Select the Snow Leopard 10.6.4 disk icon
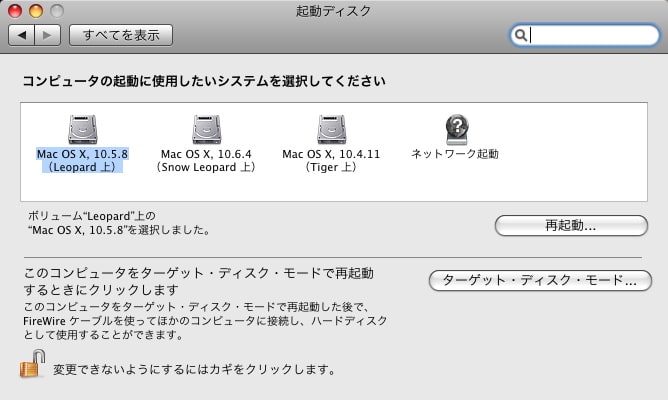668x400 pixels. click(207, 129)
